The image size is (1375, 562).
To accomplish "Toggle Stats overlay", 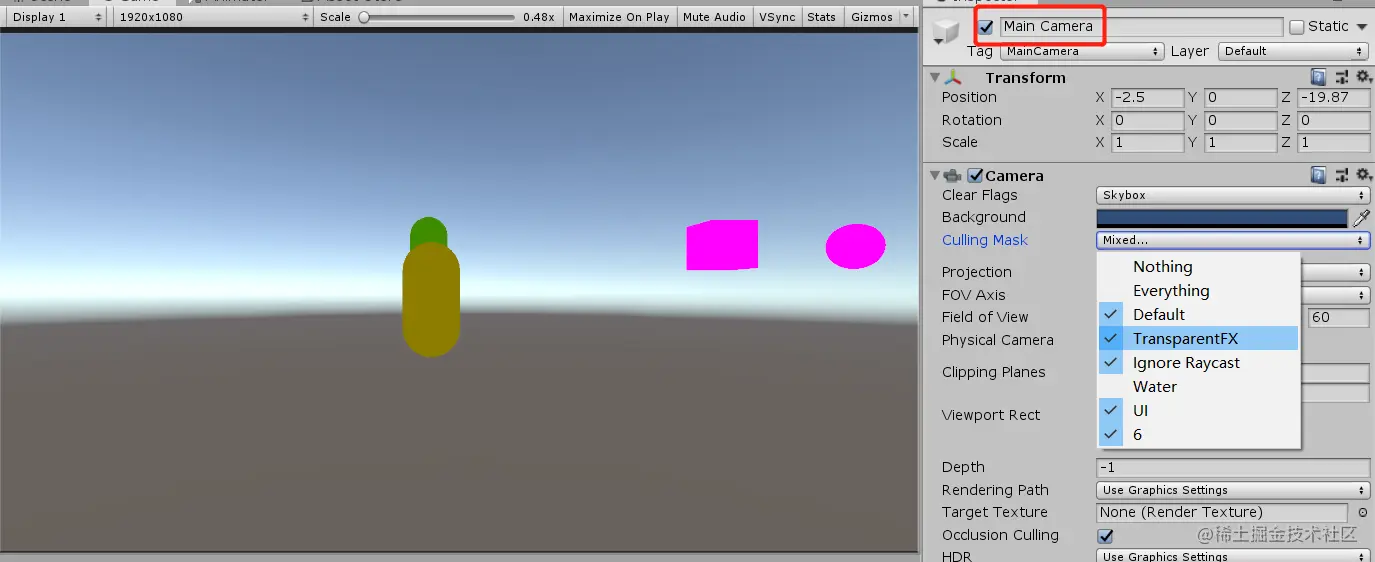I will click(x=821, y=17).
